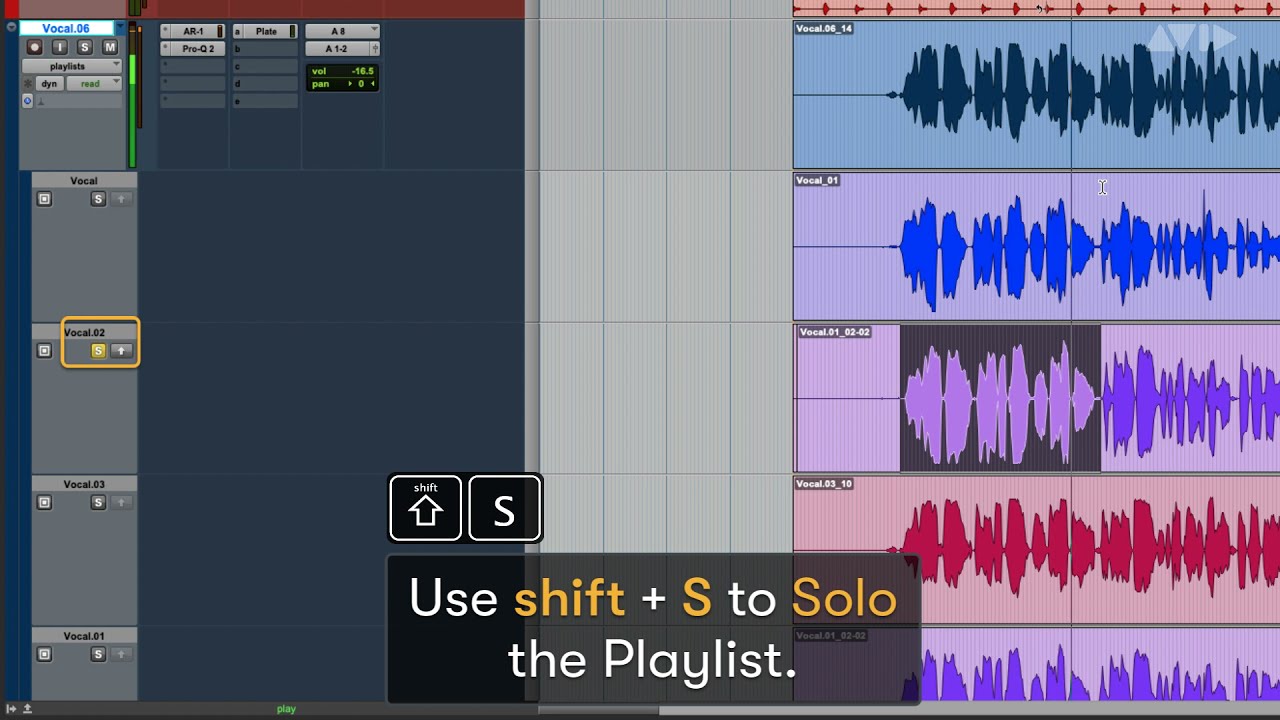Click the Vocal.03 playlist lane name label

coord(84,484)
